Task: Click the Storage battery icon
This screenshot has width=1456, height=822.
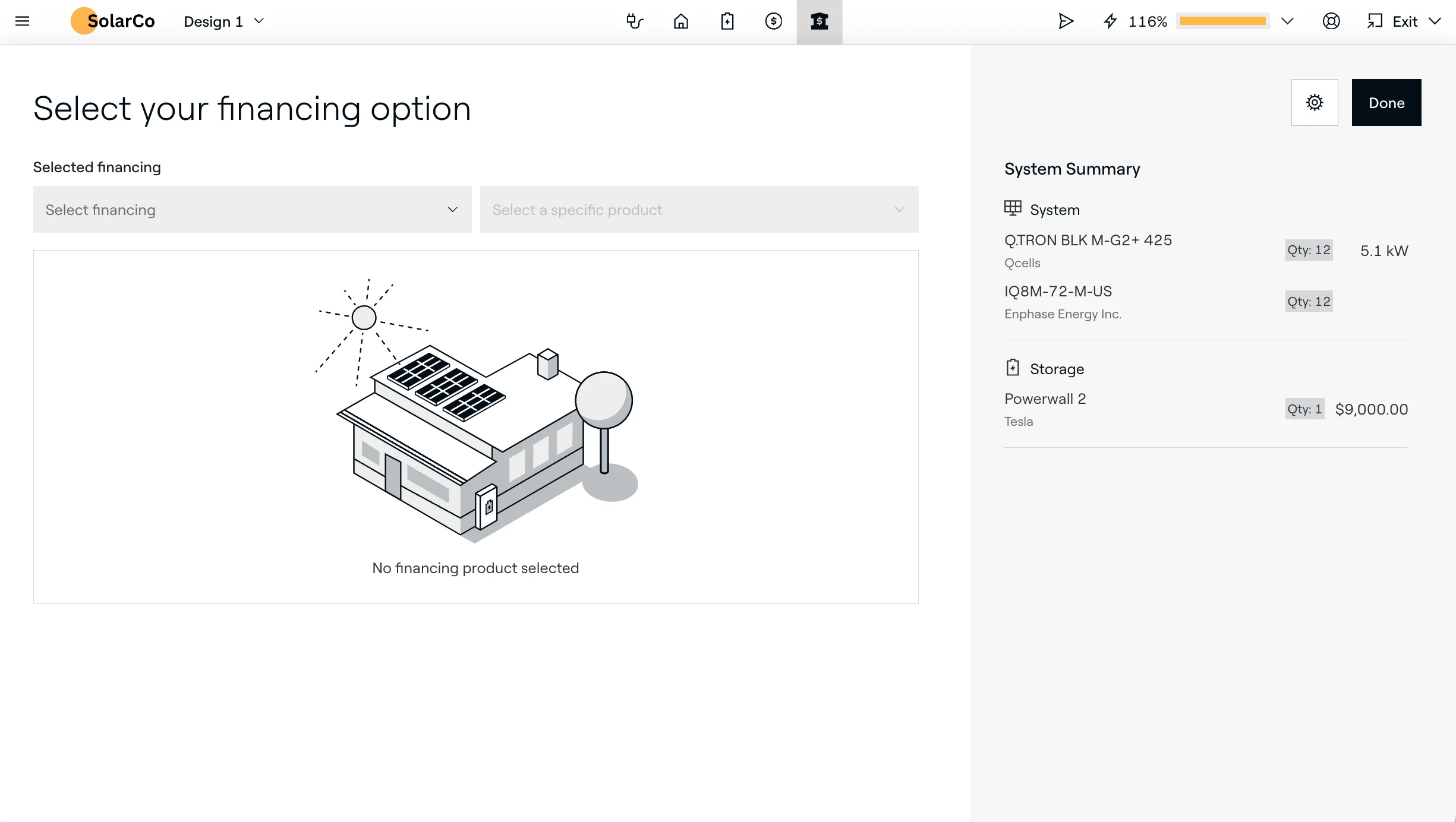Action: click(1013, 368)
